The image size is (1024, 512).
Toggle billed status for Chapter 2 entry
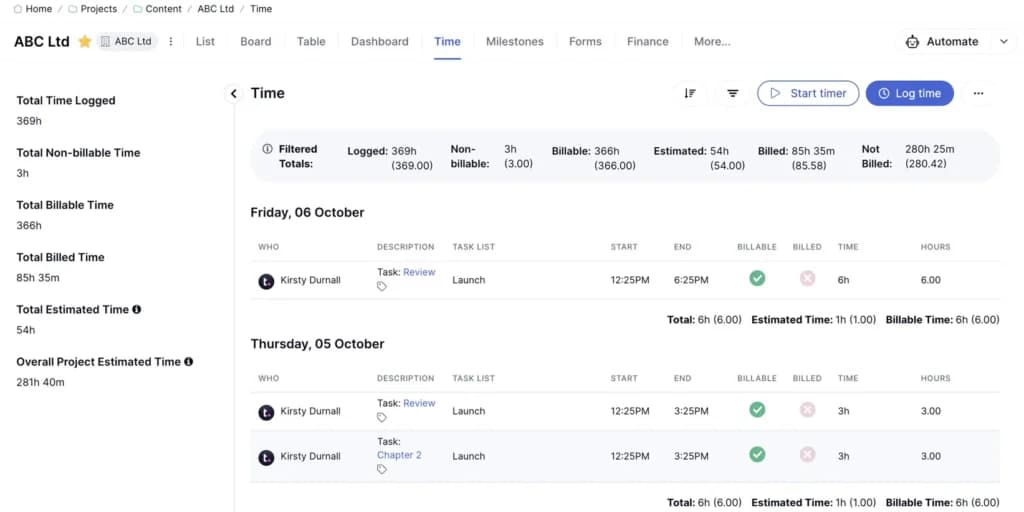808,455
